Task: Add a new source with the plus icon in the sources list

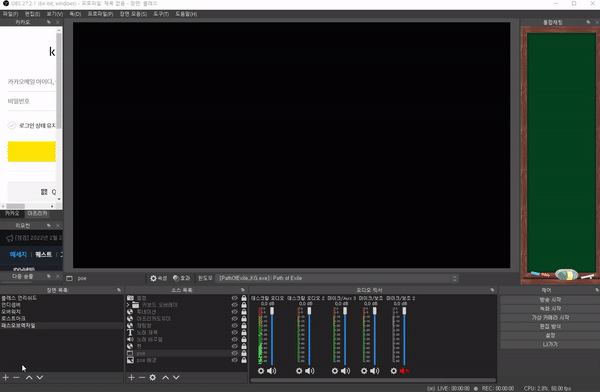Action: 131,377
